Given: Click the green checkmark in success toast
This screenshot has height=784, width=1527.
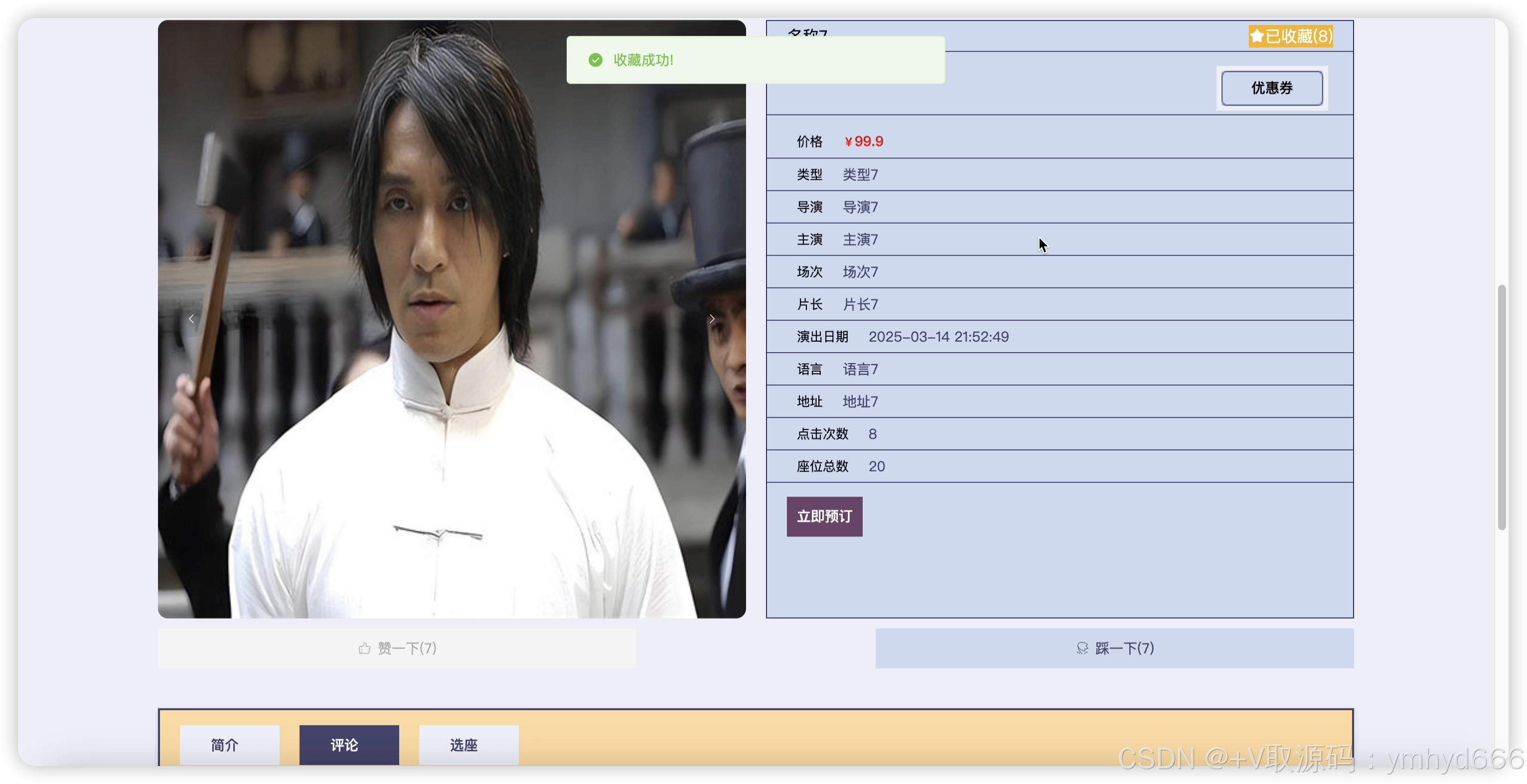Looking at the screenshot, I should tap(595, 60).
